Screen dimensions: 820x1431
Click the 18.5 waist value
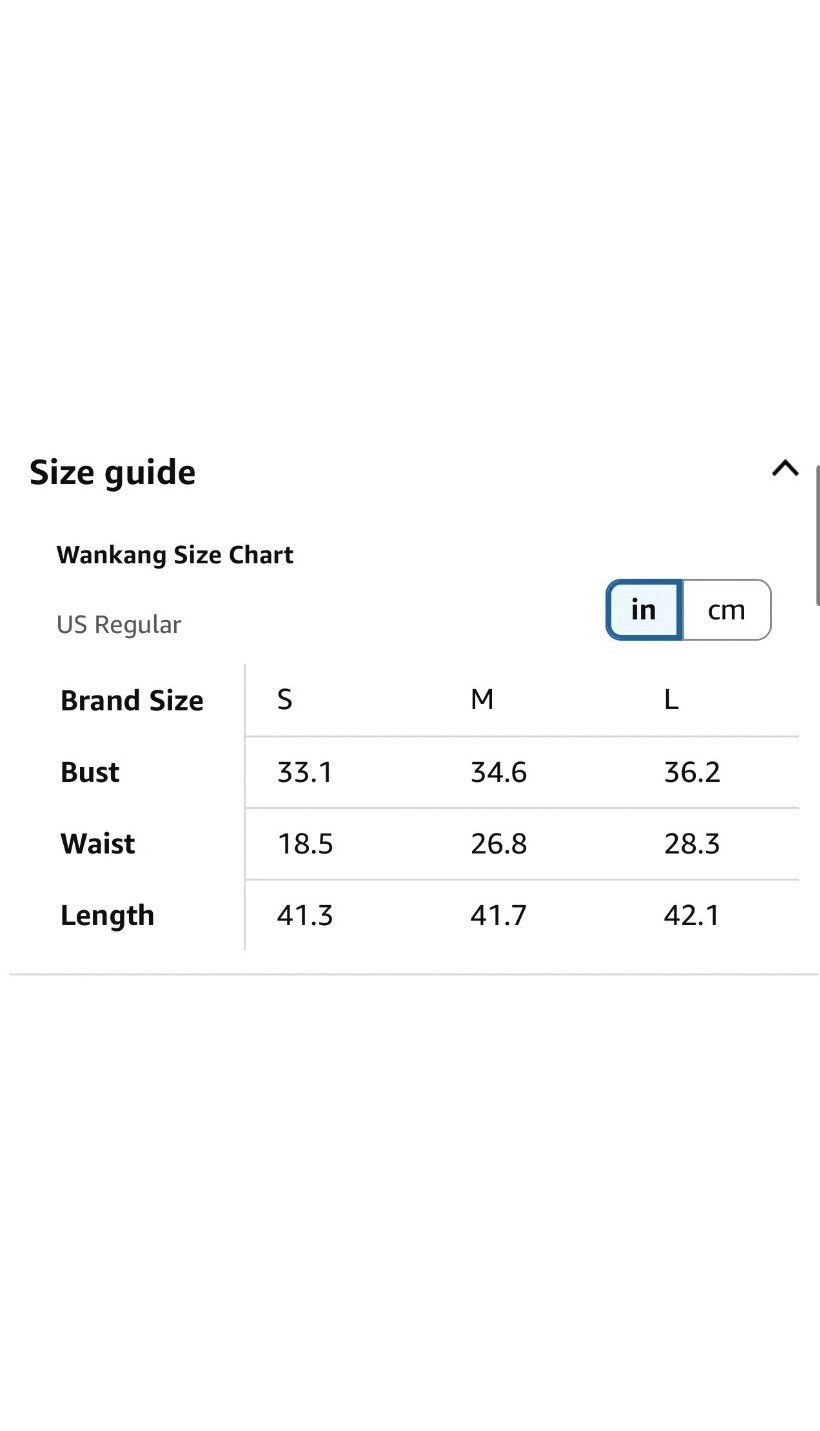pyautogui.click(x=305, y=844)
